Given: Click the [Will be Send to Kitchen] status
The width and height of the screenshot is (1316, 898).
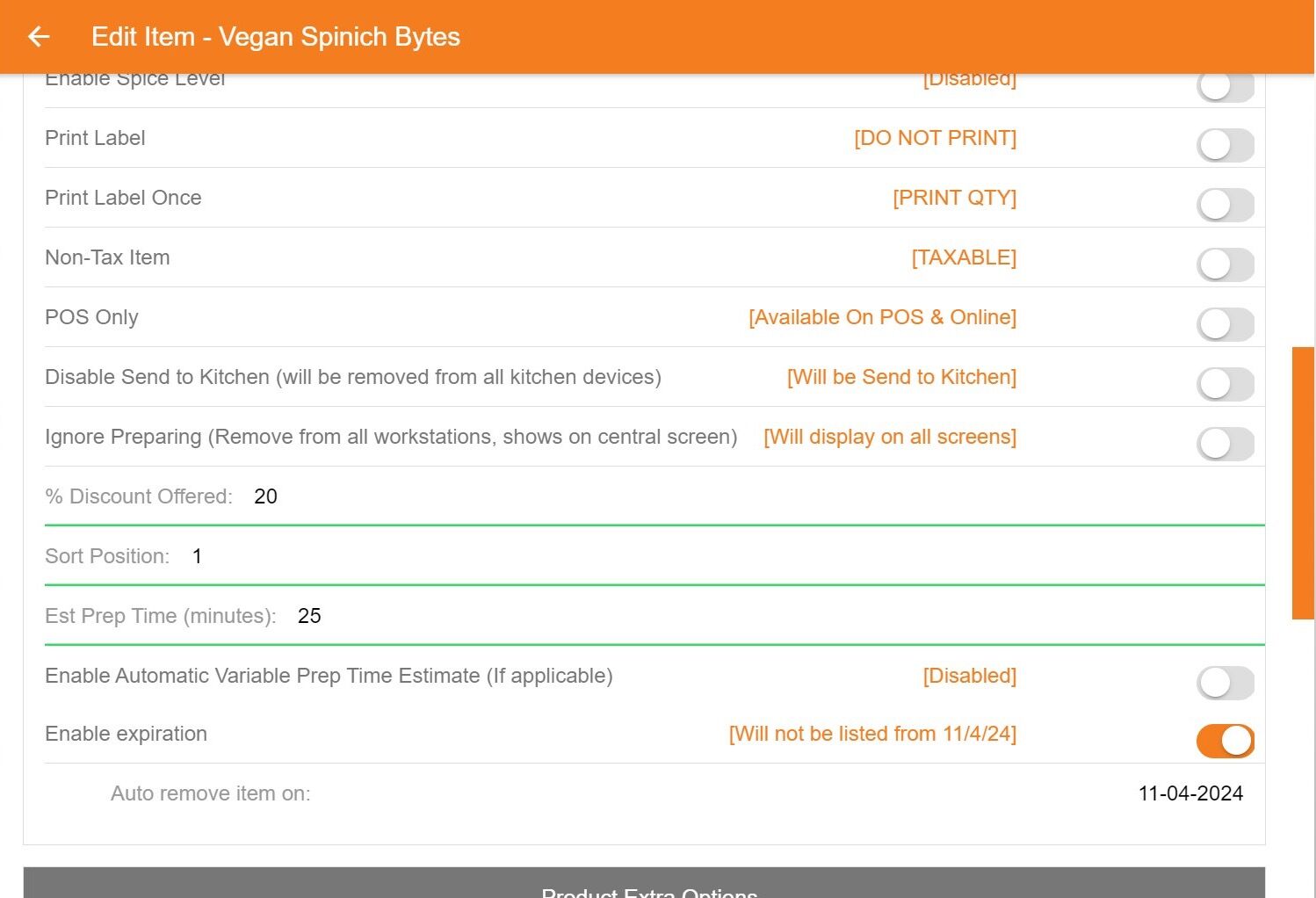Looking at the screenshot, I should (x=901, y=377).
